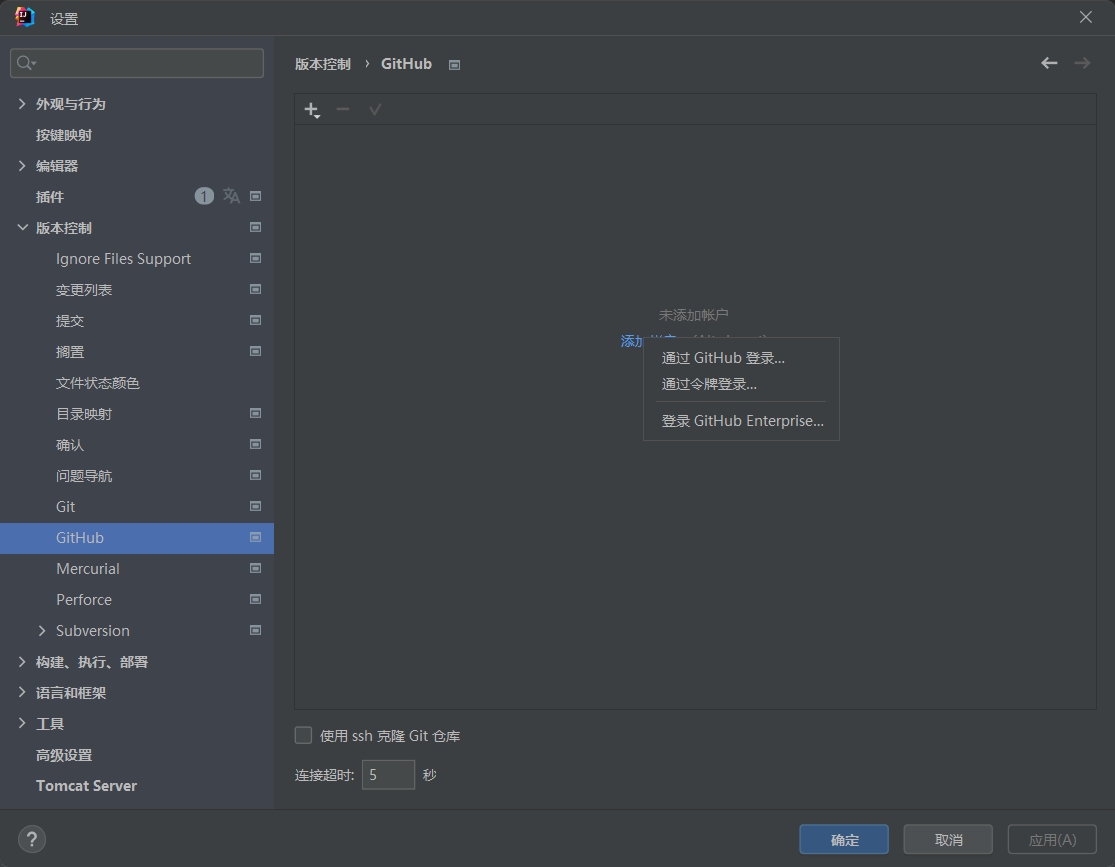1115x867 pixels.
Task: Click the update badge 1 beside 插件
Action: 204,196
